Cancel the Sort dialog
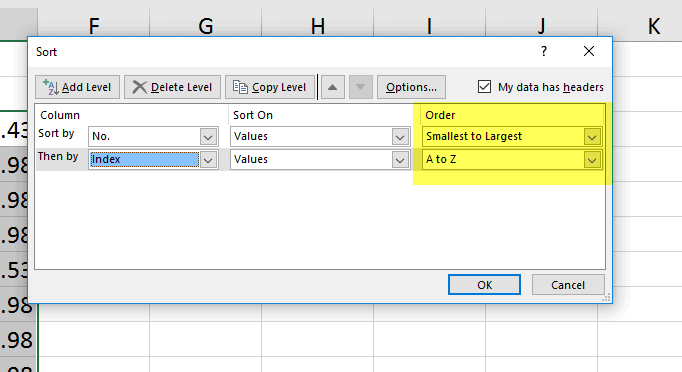682x372 pixels. tap(568, 285)
